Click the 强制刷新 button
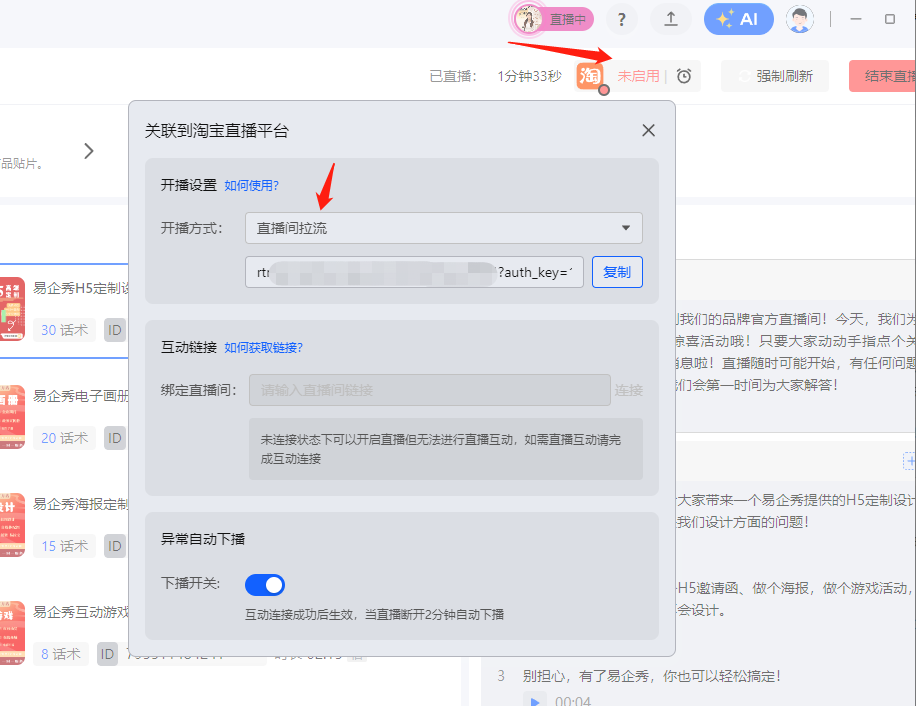 point(775,76)
